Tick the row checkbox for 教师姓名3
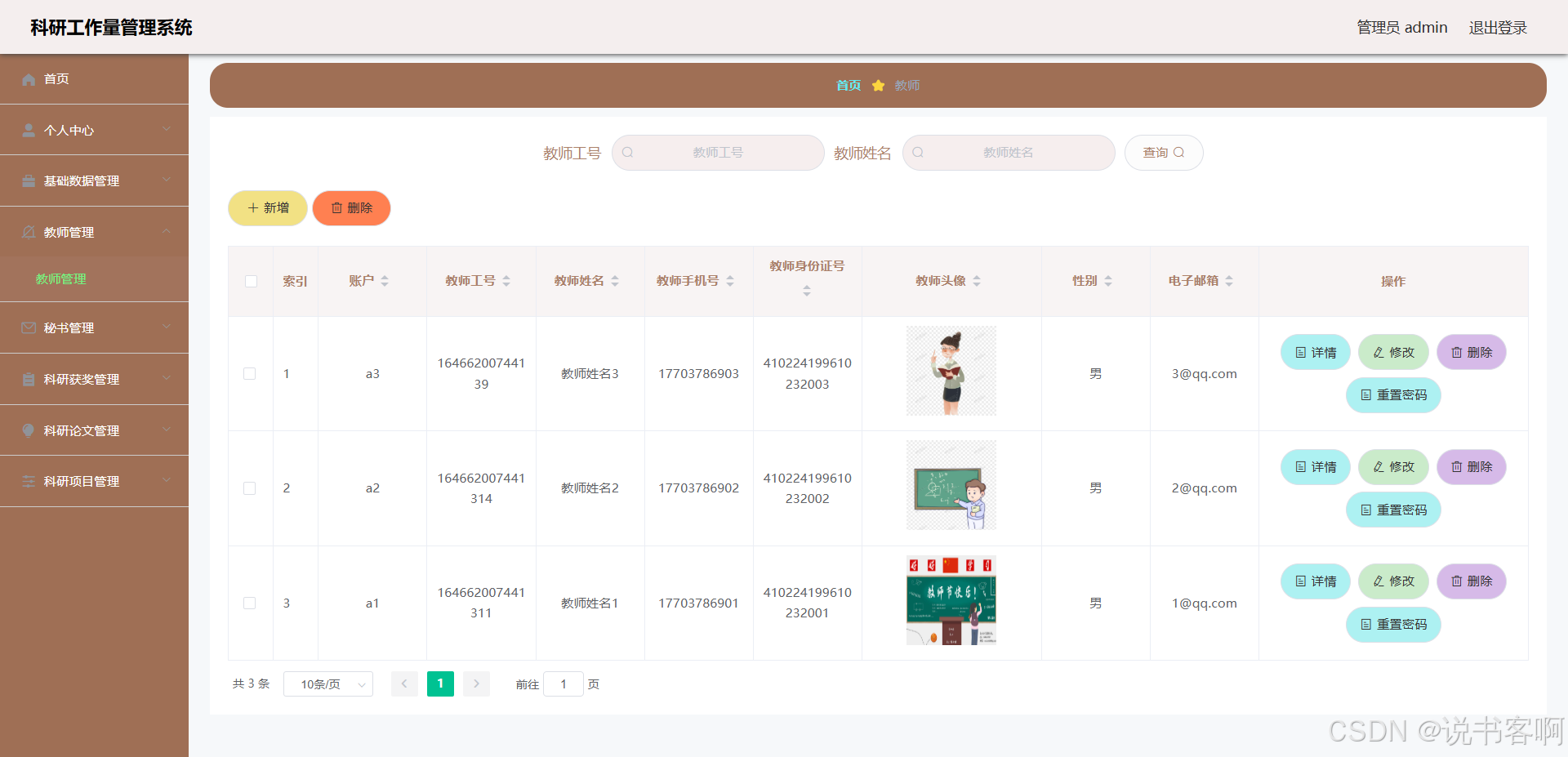1568x757 pixels. [250, 374]
